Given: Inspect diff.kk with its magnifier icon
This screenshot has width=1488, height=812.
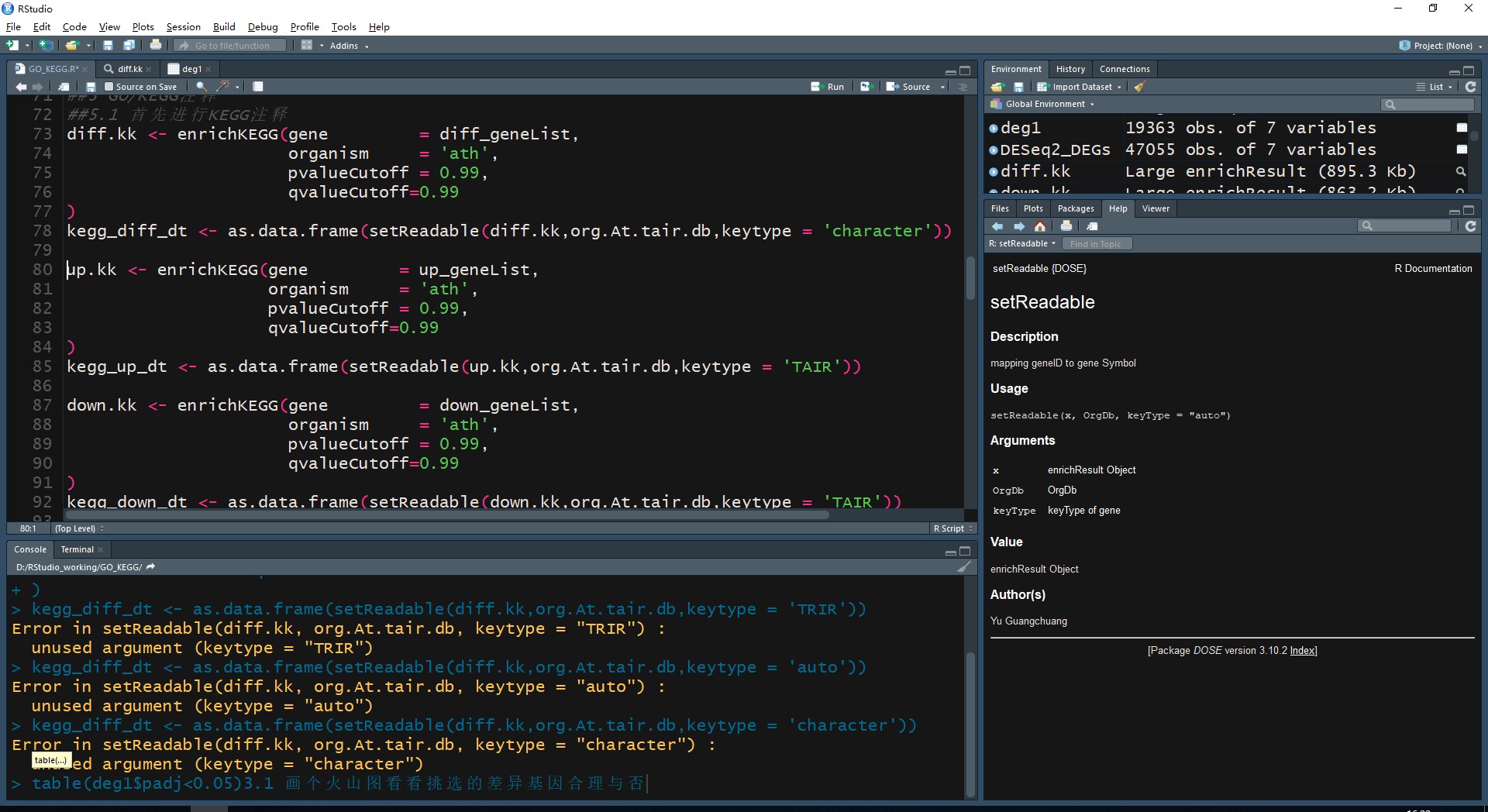Looking at the screenshot, I should tap(1461, 171).
